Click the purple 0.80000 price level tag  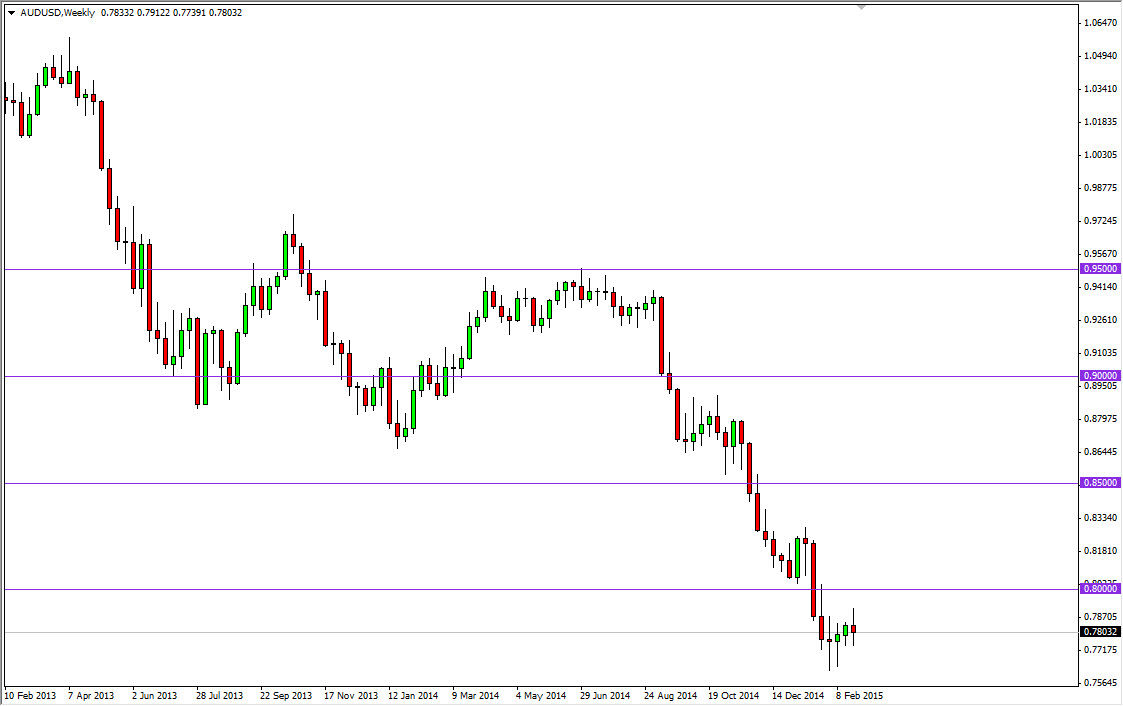point(1098,590)
